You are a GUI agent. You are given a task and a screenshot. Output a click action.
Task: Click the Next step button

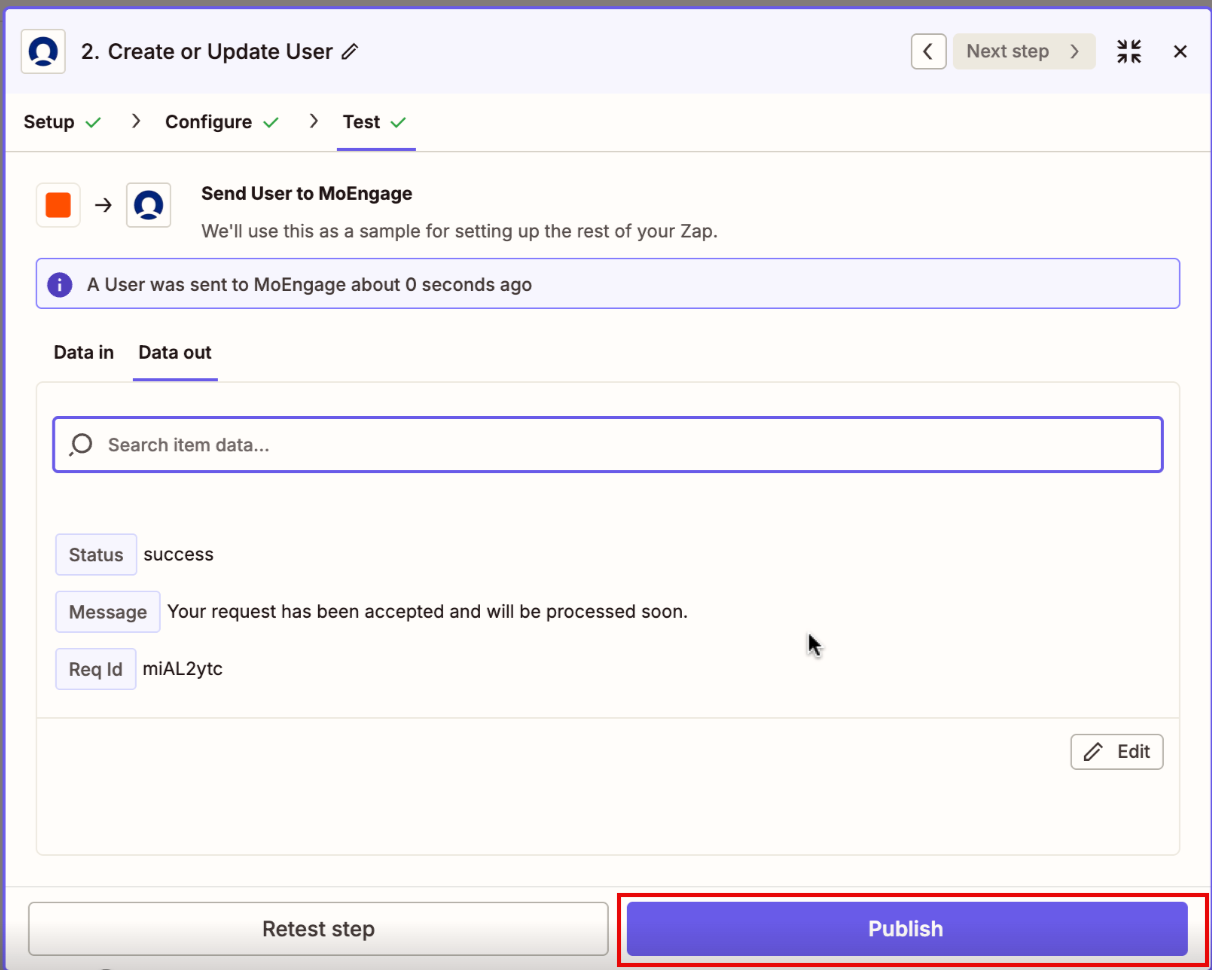click(x=1023, y=51)
